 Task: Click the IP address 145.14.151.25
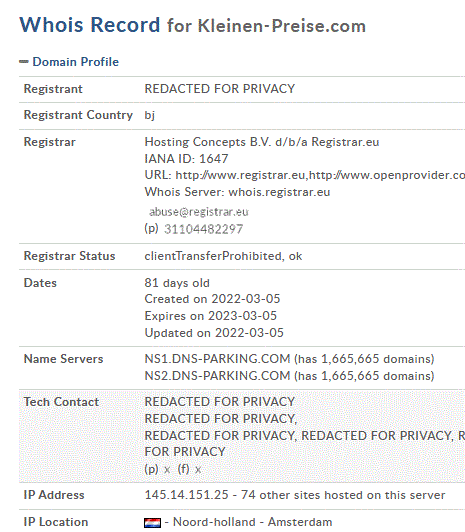tap(187, 495)
